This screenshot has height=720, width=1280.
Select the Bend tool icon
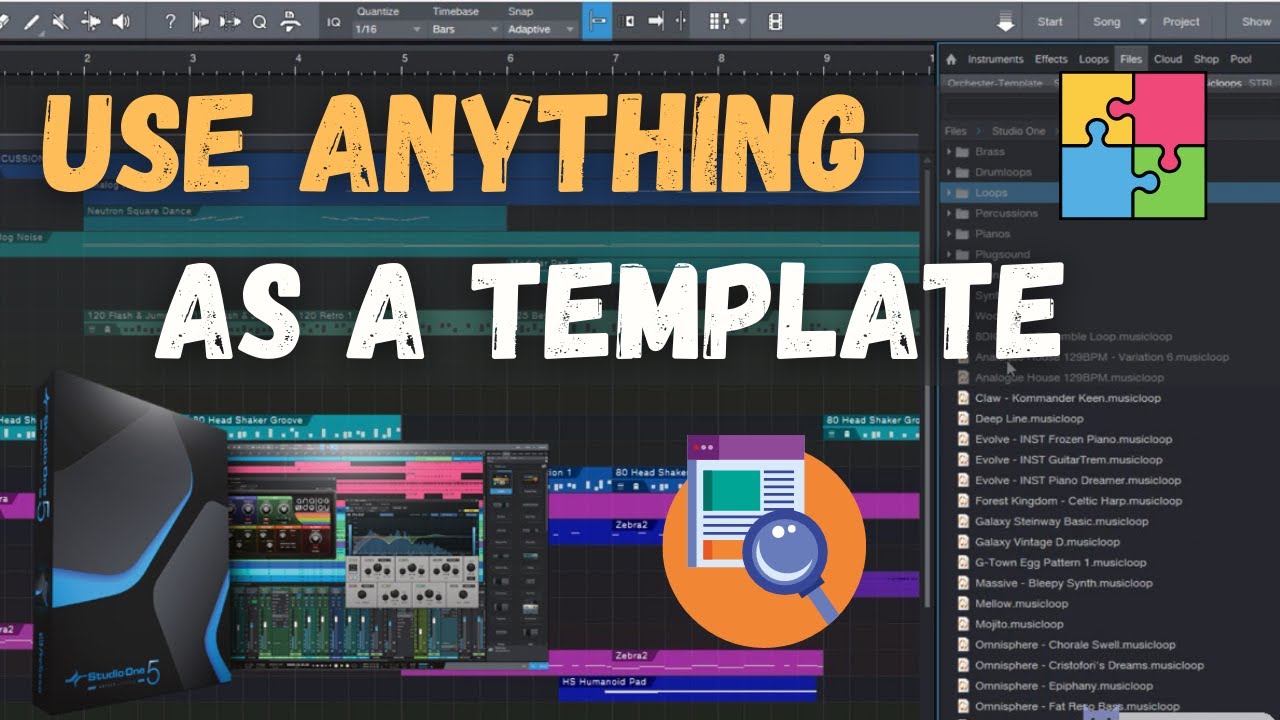point(91,21)
